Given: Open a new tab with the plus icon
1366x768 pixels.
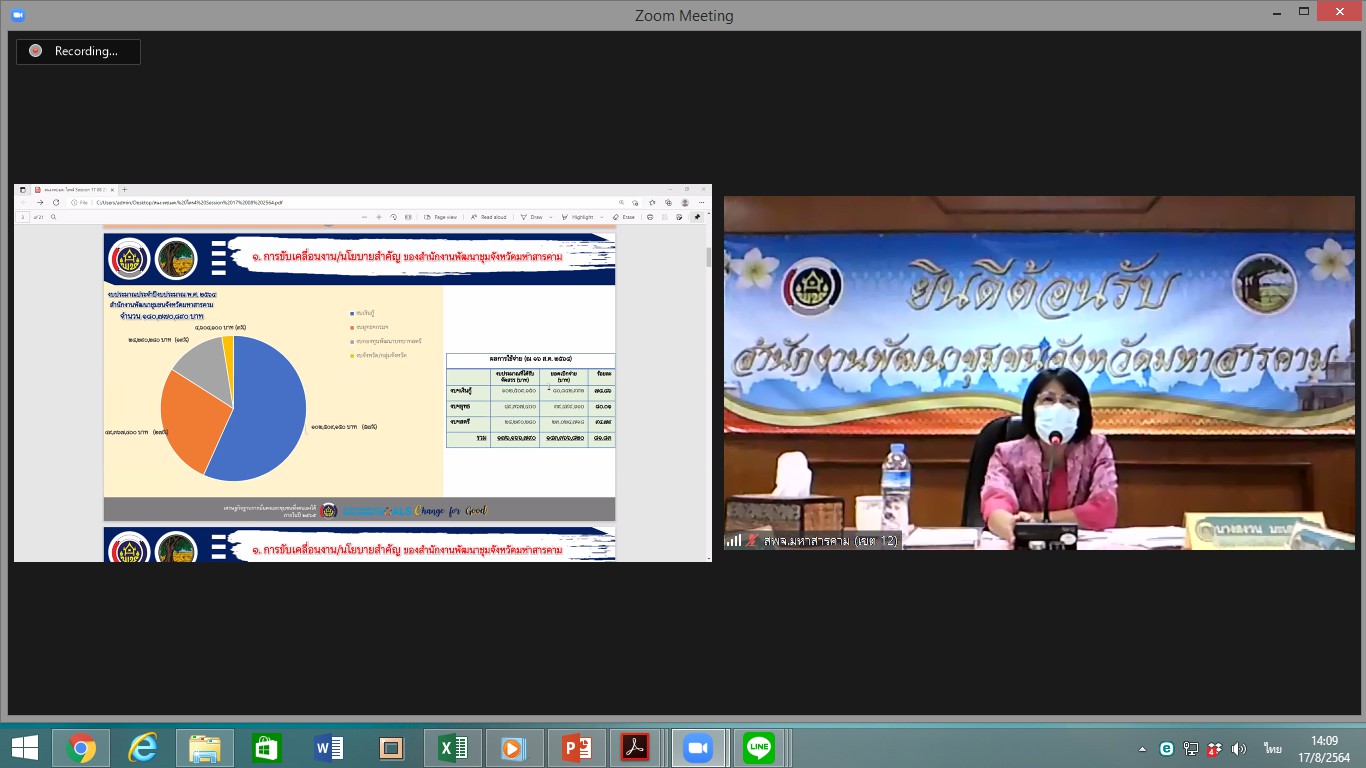Looking at the screenshot, I should tap(125, 190).
